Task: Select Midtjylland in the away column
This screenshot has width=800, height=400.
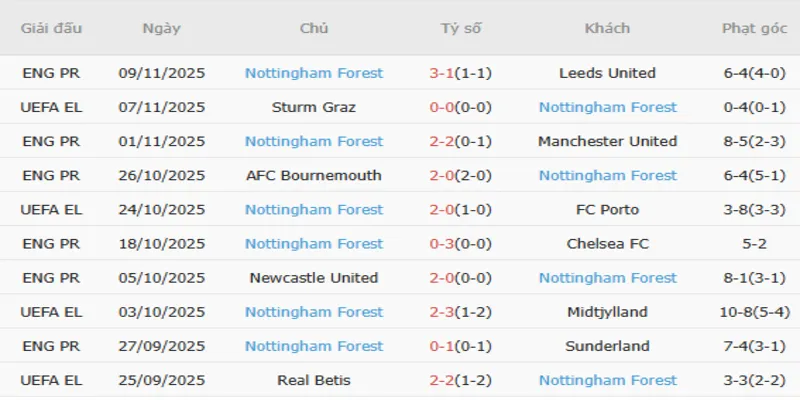Action: 607,312
